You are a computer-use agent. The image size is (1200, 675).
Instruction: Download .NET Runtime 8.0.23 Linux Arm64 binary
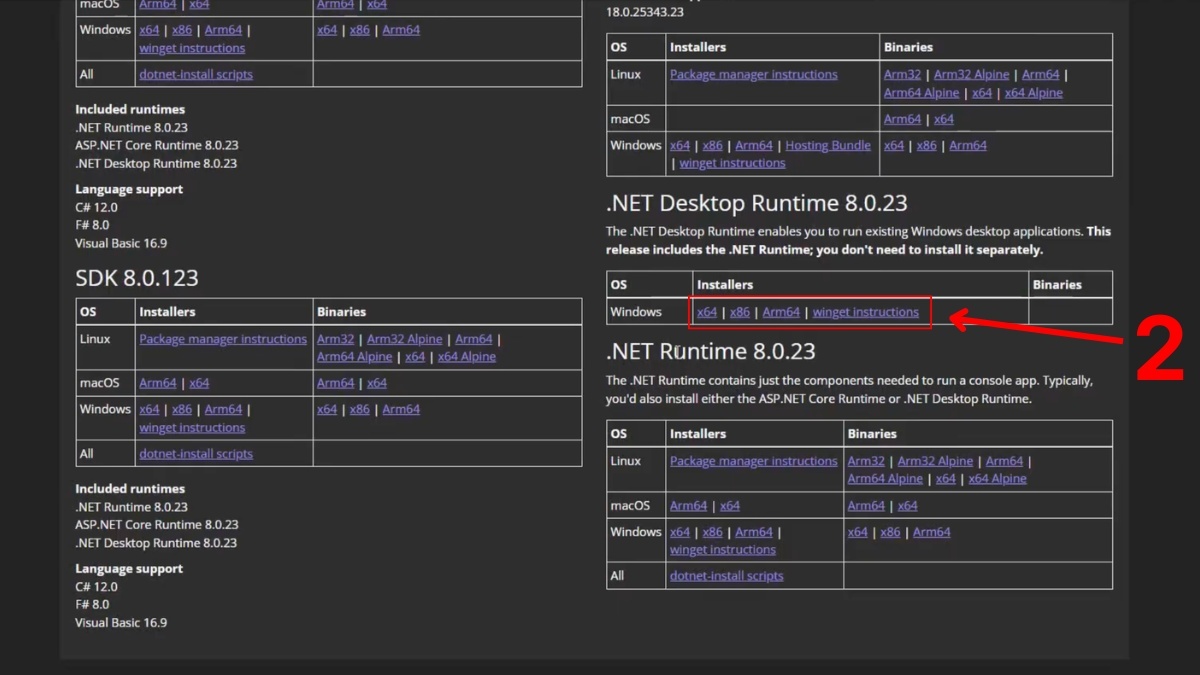(1004, 461)
